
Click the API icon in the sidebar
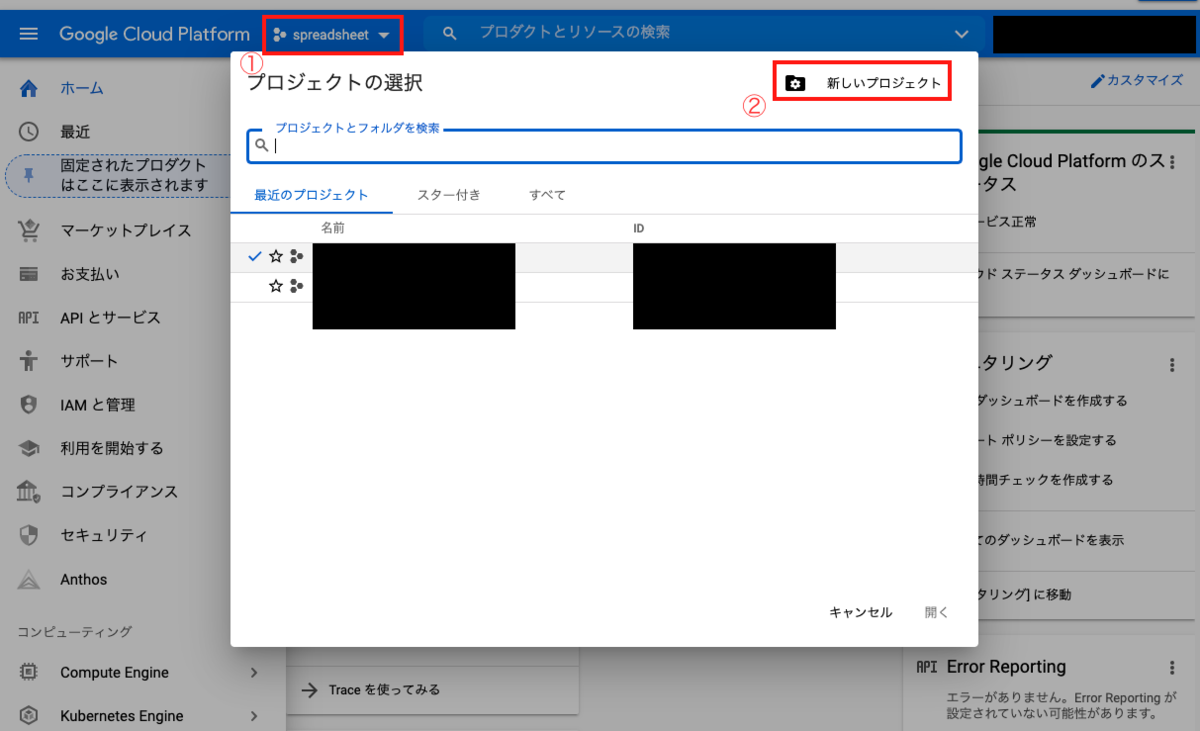[29, 318]
